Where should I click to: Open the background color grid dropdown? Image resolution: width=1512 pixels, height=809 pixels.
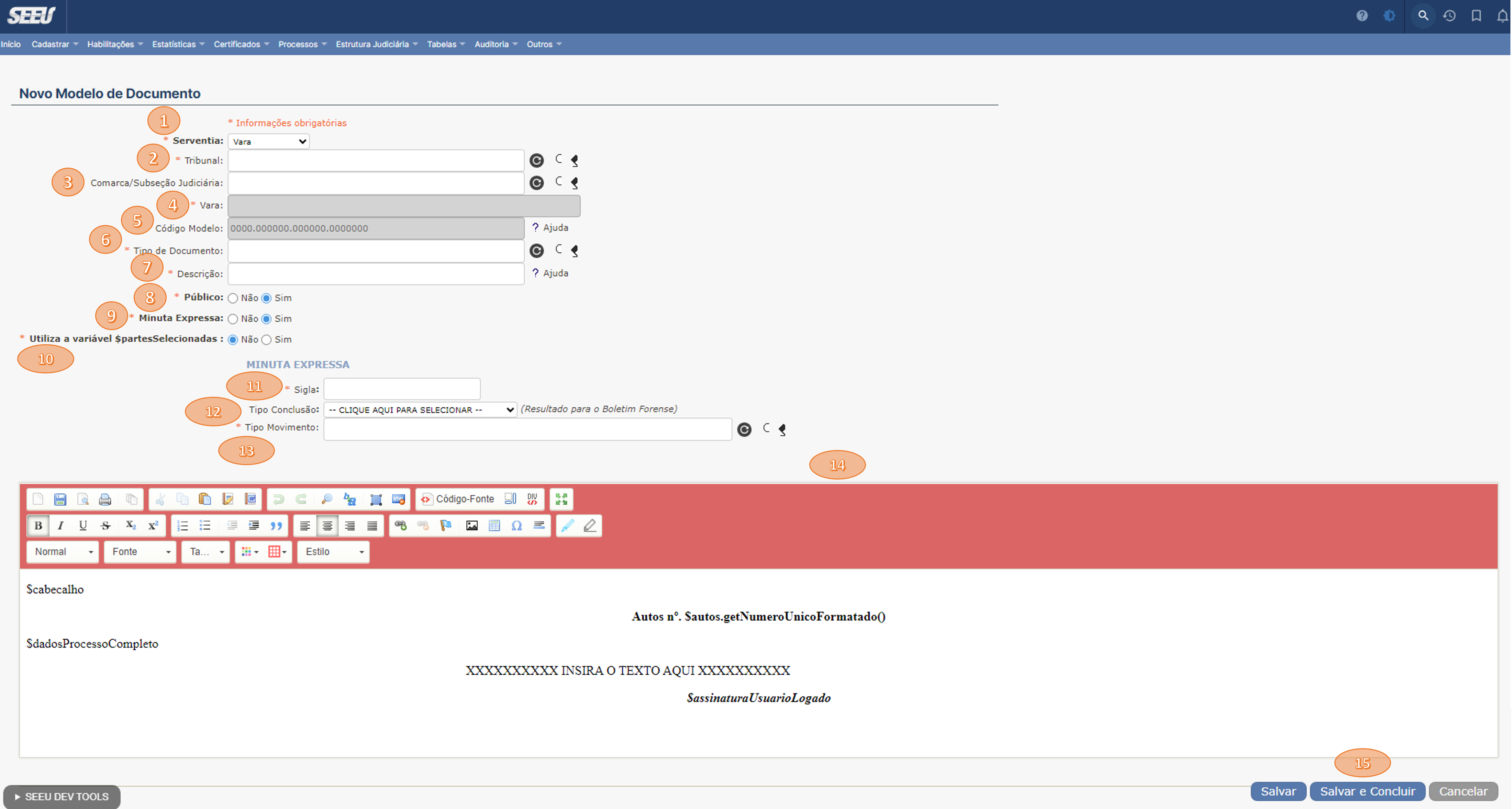click(277, 552)
